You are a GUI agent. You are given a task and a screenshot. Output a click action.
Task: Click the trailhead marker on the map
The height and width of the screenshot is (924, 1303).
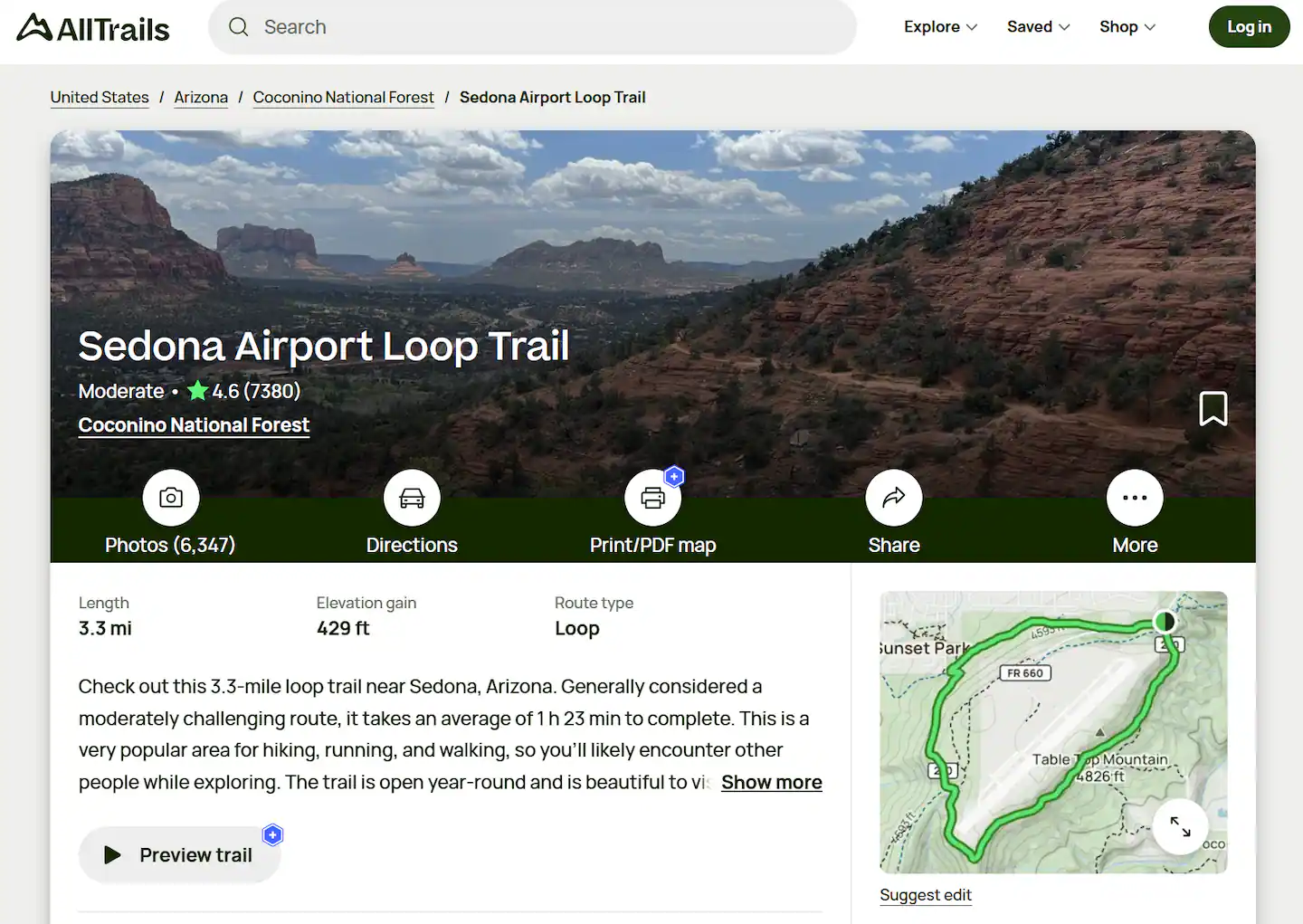pyautogui.click(x=1165, y=622)
